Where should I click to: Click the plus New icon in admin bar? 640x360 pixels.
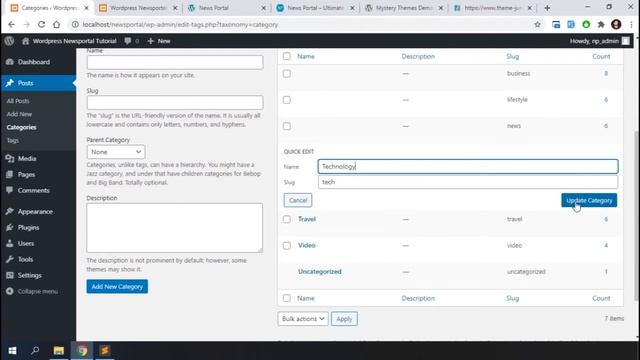click(x=151, y=41)
